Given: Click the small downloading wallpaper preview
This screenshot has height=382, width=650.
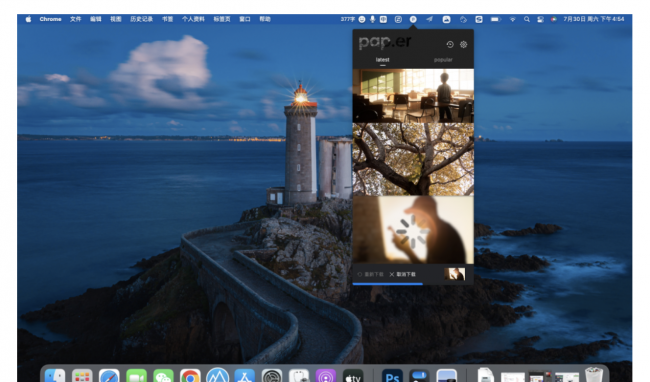Looking at the screenshot, I should pos(454,274).
